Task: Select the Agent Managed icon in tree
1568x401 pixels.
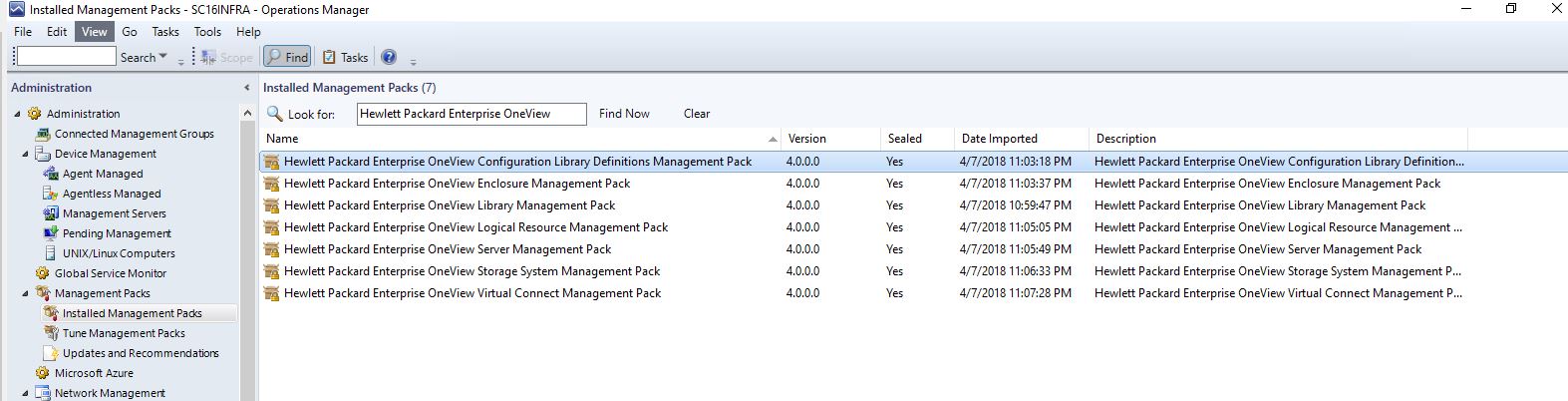Action: pyautogui.click(x=51, y=174)
